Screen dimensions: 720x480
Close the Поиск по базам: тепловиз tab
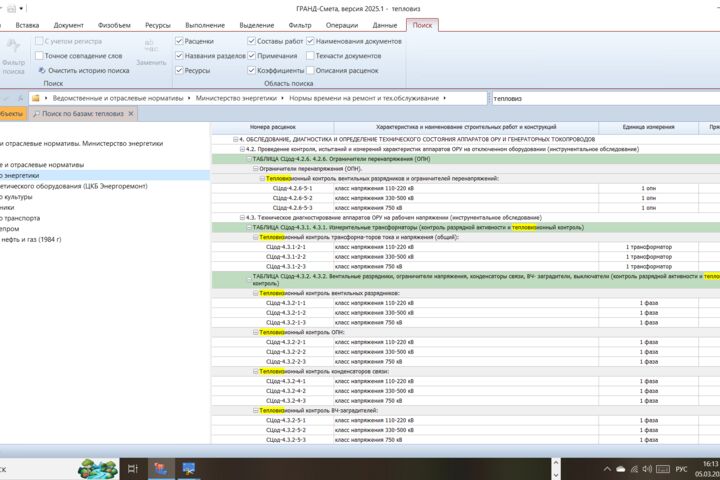point(131,113)
